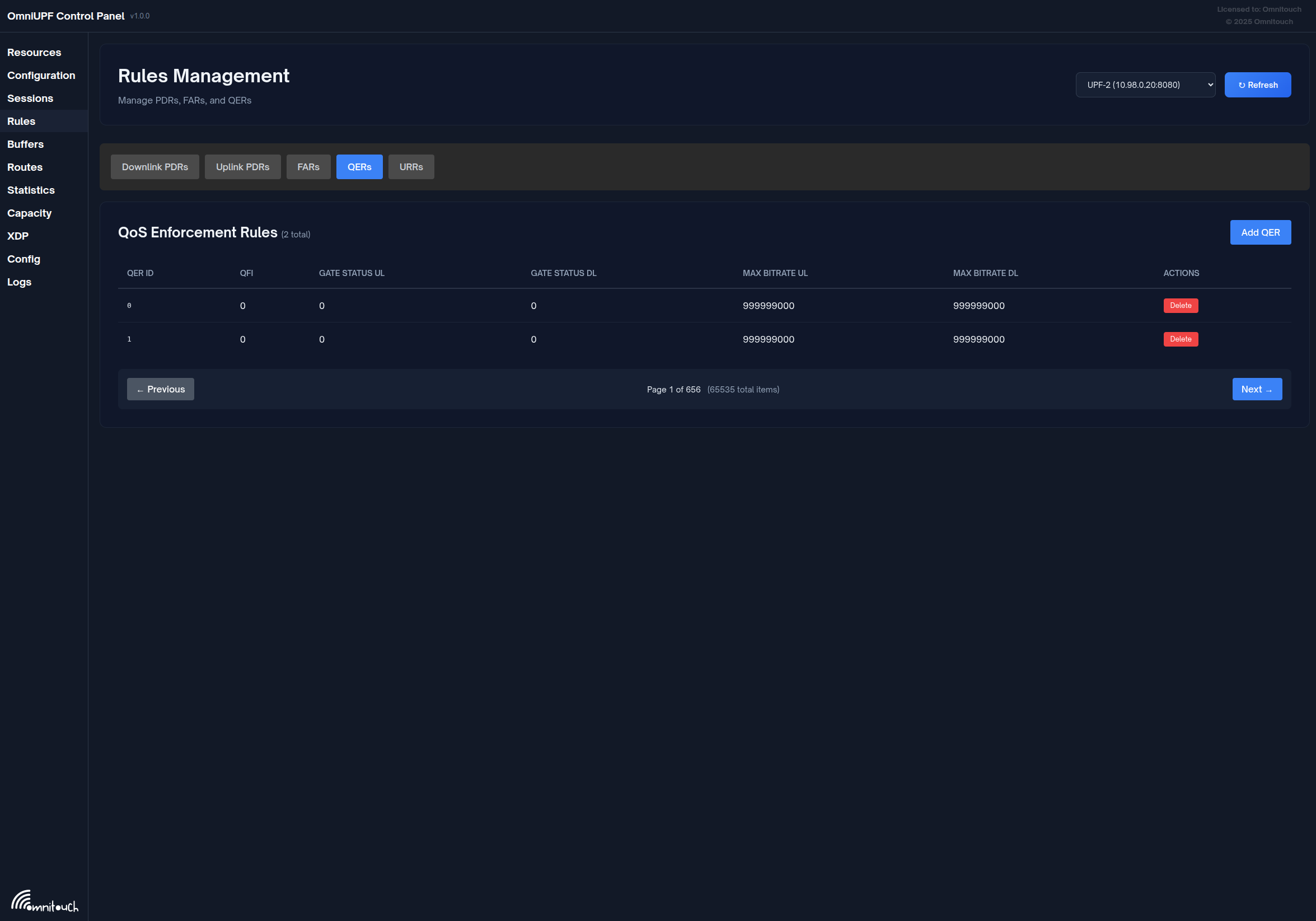Click the OmniUPF Control Panel title
1316x921 pixels.
(66, 16)
